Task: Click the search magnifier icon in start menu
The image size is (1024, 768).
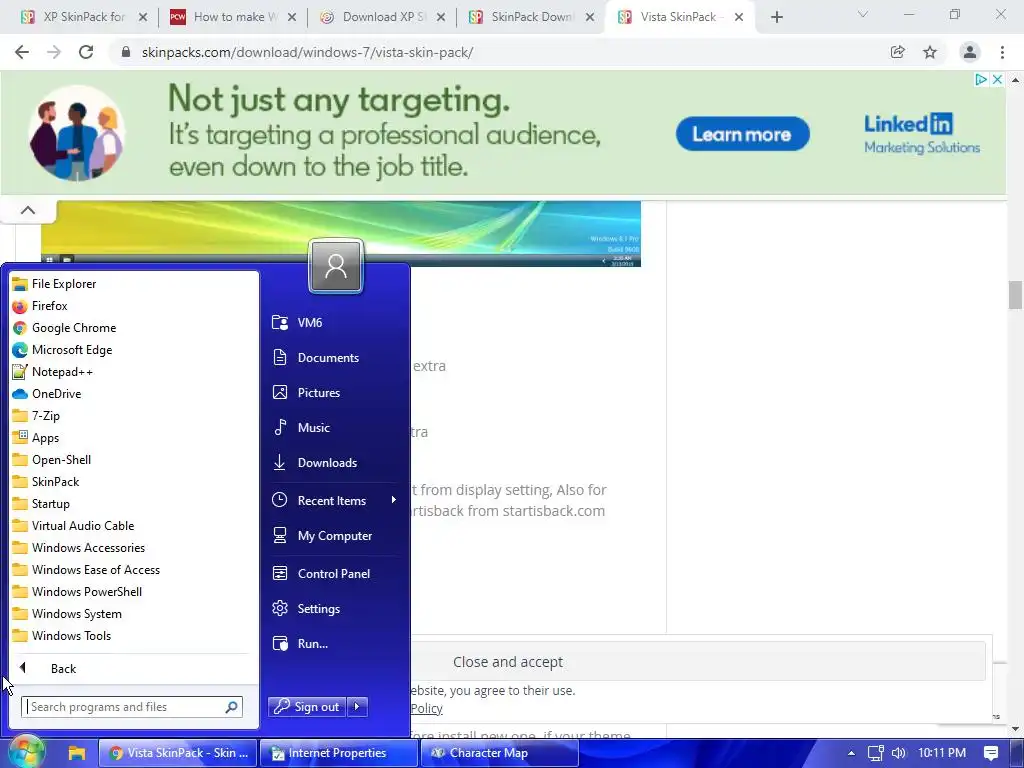Action: 232,707
